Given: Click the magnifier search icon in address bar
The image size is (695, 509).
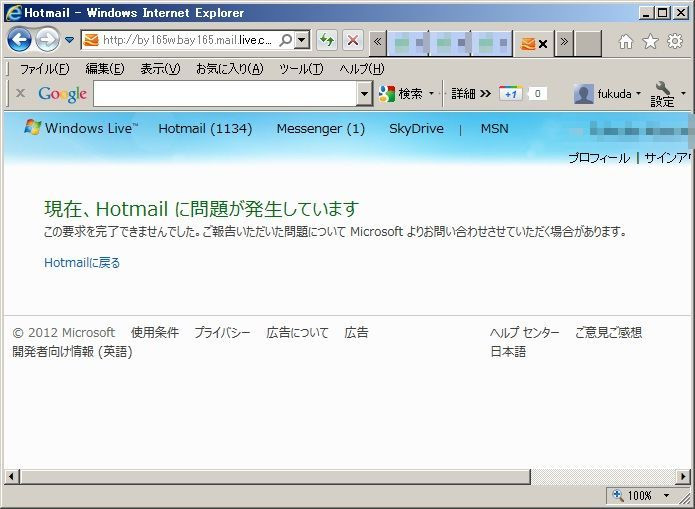Looking at the screenshot, I should pyautogui.click(x=286, y=40).
